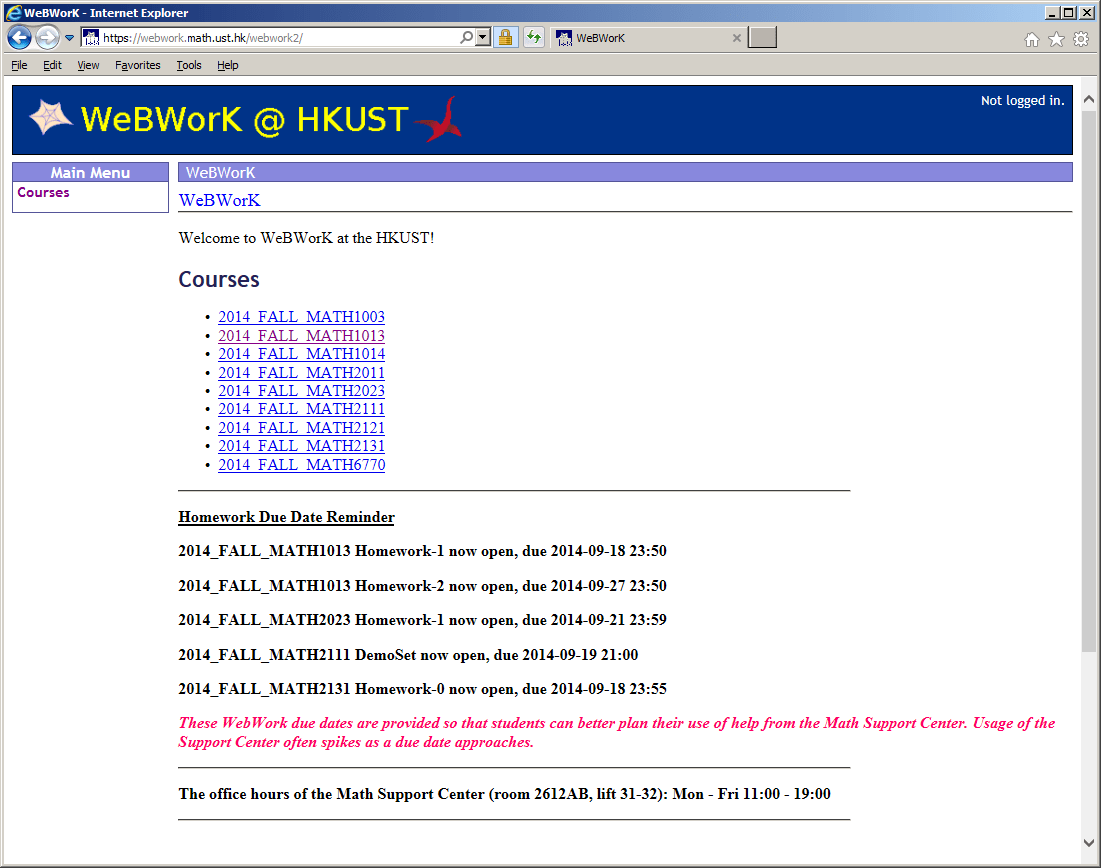Viewport: 1101px width, 868px height.
Task: Click the 'Welcome to WeBWorK at the HKUST!' text
Action: coord(306,238)
